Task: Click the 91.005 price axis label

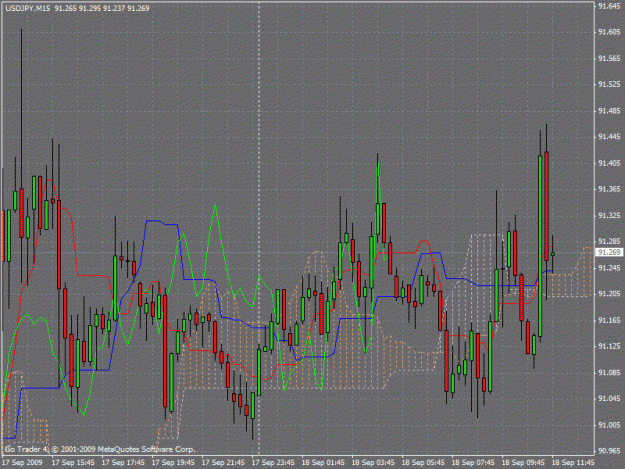Action: point(609,425)
